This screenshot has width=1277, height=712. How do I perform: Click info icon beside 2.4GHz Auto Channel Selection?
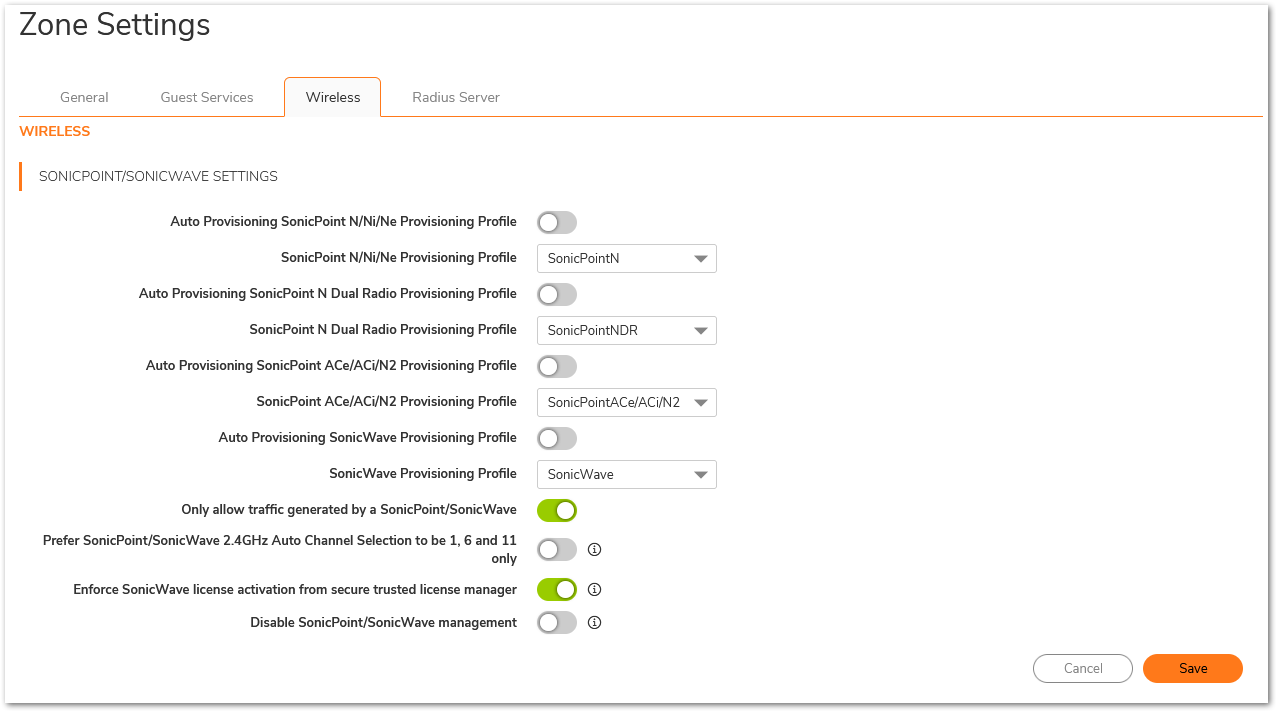pyautogui.click(x=594, y=549)
